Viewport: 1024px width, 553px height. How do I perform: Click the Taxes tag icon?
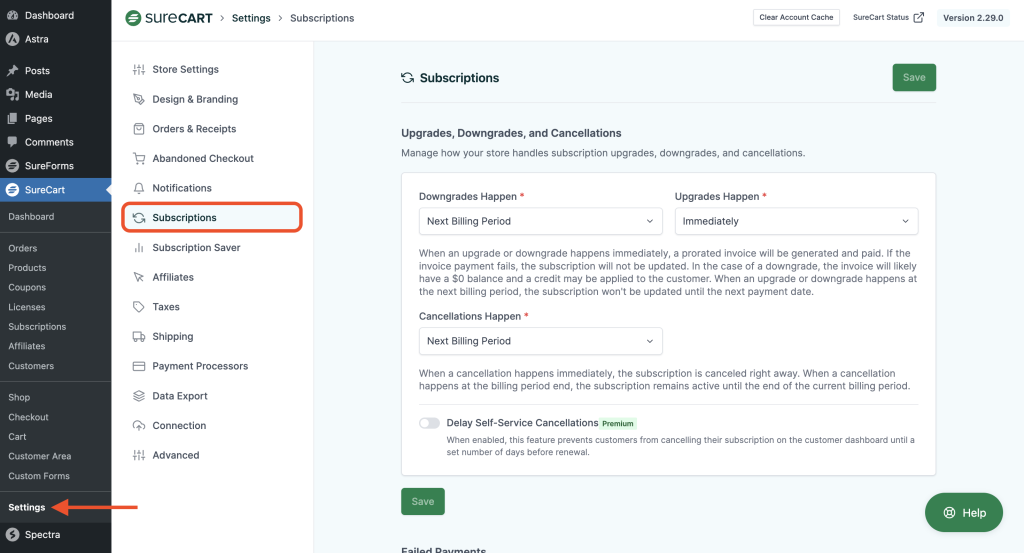pyautogui.click(x=139, y=307)
